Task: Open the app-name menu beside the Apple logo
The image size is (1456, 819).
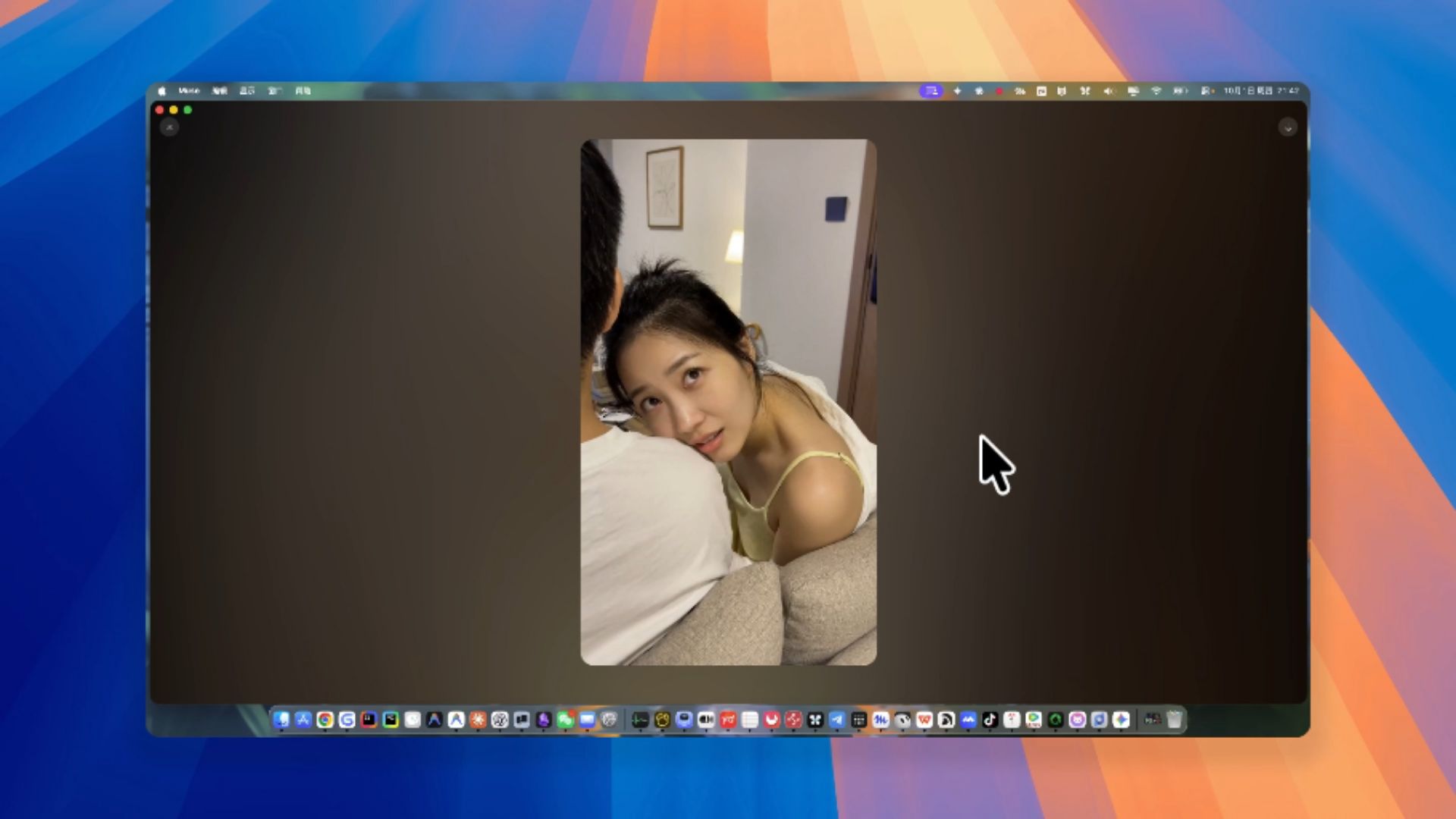Action: pos(189,91)
